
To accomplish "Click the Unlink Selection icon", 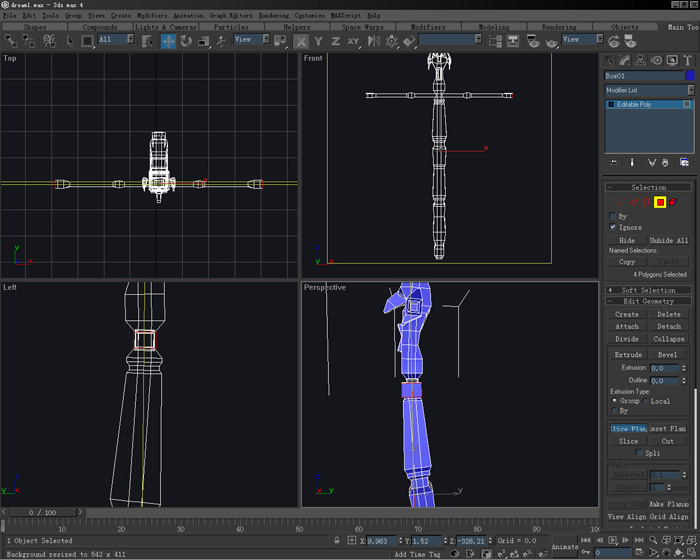I will click(29, 42).
